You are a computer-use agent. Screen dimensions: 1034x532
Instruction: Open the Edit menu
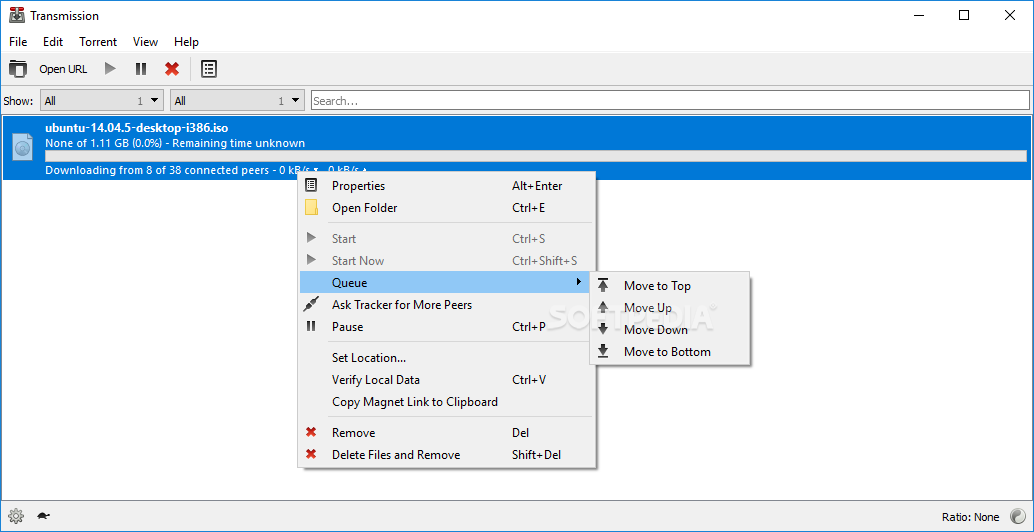pos(53,42)
